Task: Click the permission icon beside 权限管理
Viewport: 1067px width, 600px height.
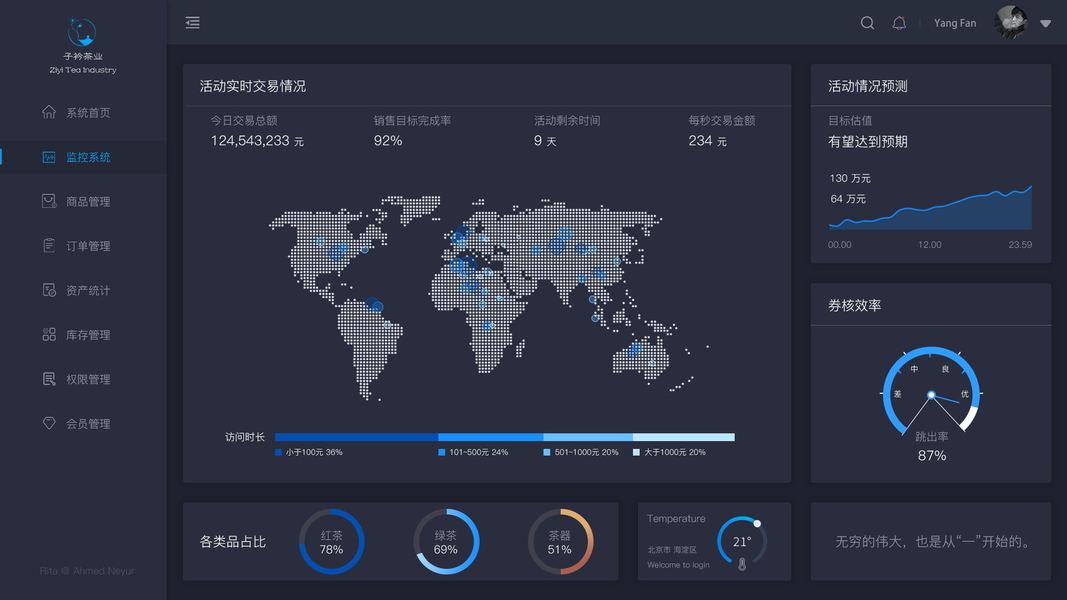Action: point(49,379)
